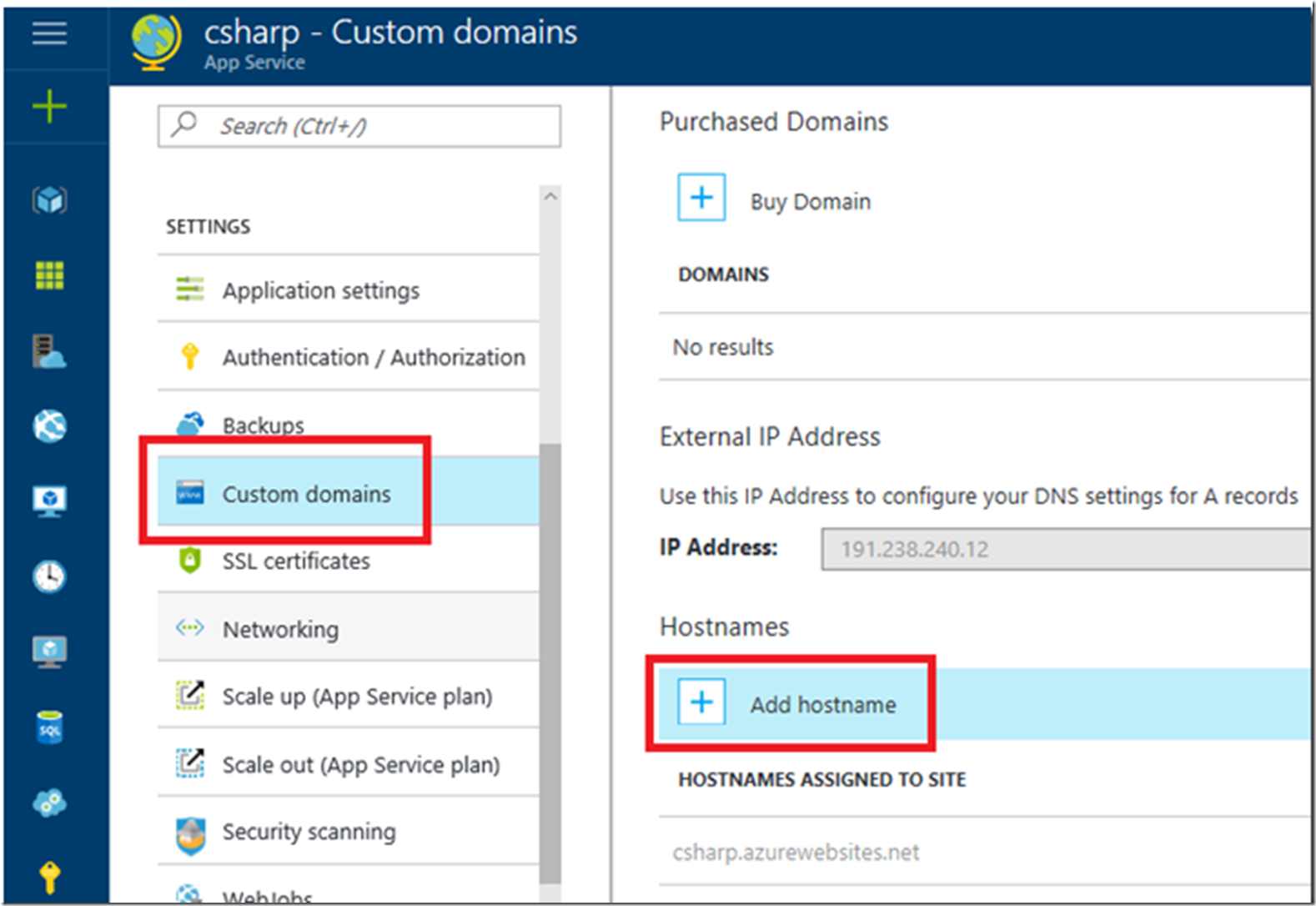Open Networking settings item
Image resolution: width=1316 pixels, height=906 pixels.
pos(348,627)
